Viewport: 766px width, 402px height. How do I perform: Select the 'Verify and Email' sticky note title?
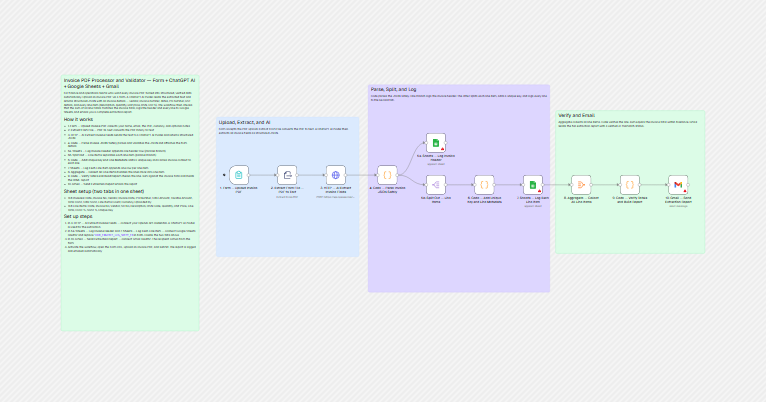[576, 115]
